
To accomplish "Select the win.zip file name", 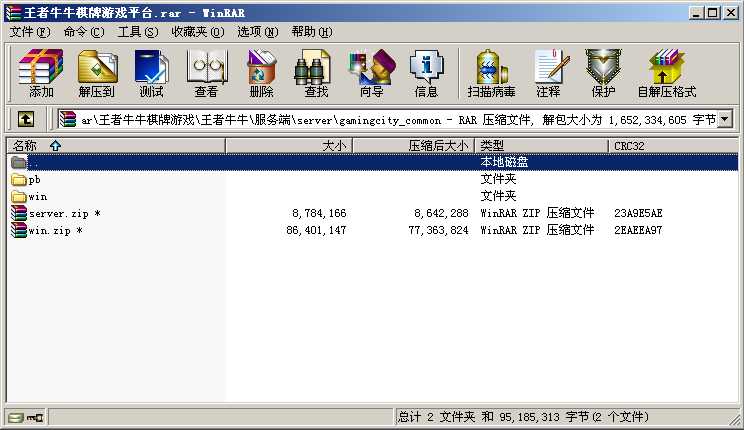I will coord(56,231).
